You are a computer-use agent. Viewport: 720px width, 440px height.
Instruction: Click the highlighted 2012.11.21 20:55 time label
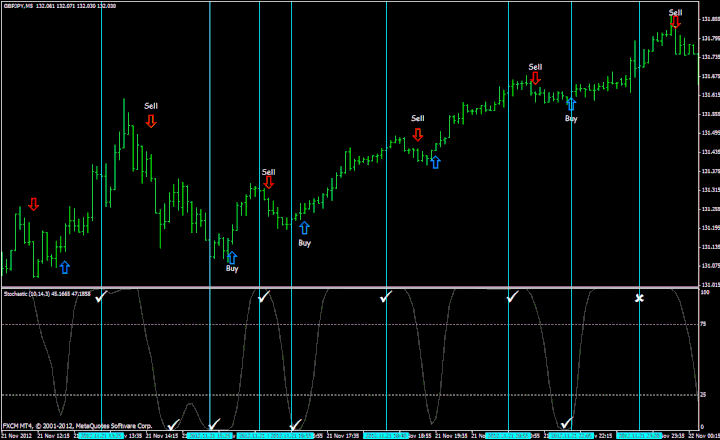coord(508,435)
